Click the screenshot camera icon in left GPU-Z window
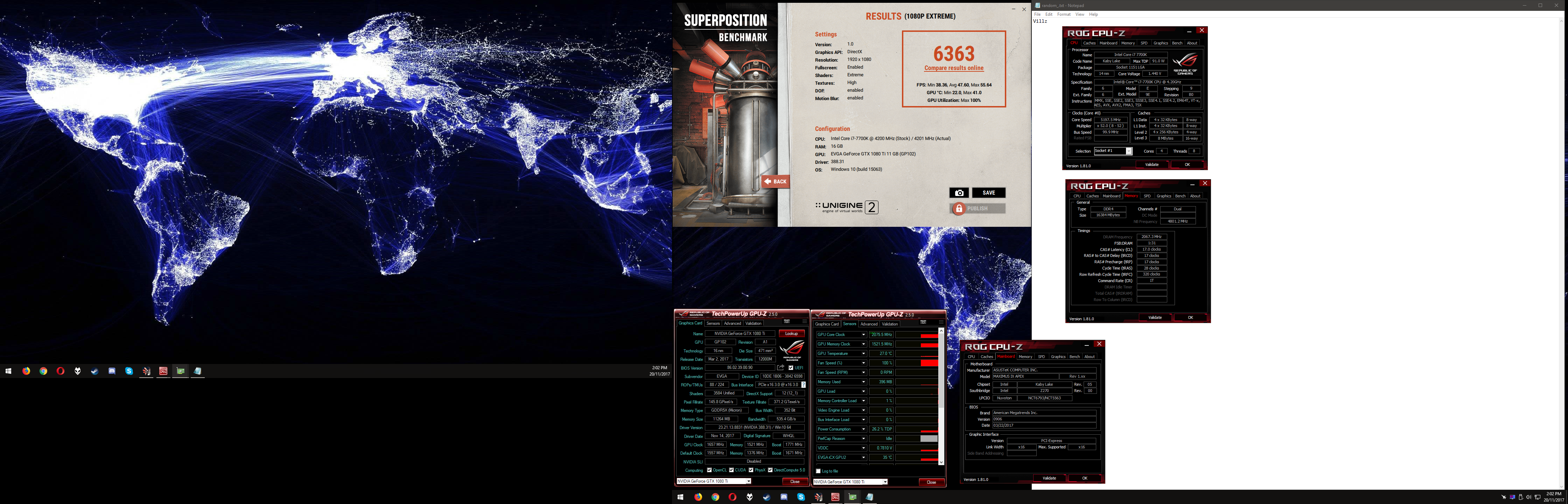This screenshot has width=1568, height=504. tap(787, 321)
